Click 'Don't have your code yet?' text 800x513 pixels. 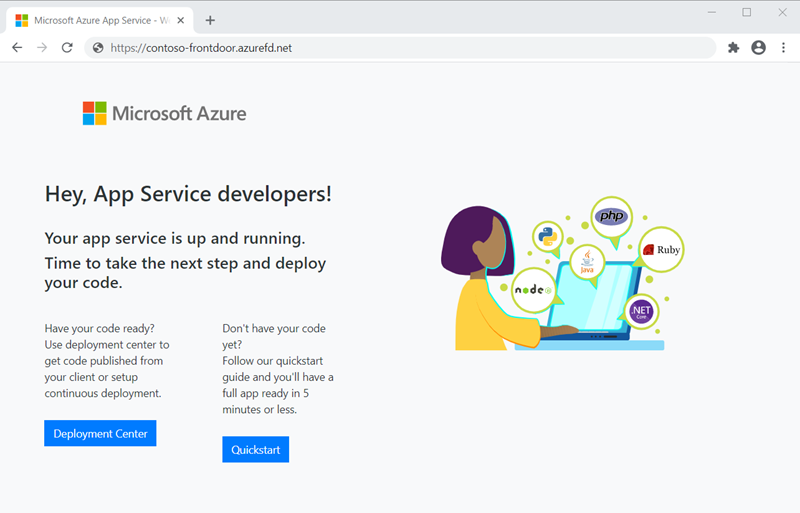pyautogui.click(x=274, y=336)
